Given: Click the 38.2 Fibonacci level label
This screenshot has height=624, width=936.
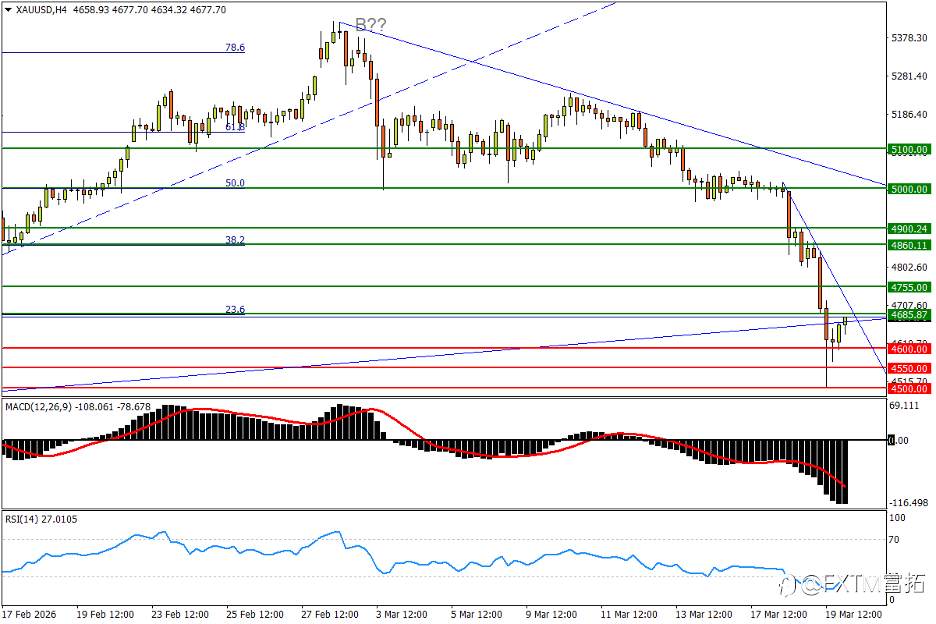Looking at the screenshot, I should pos(235,239).
